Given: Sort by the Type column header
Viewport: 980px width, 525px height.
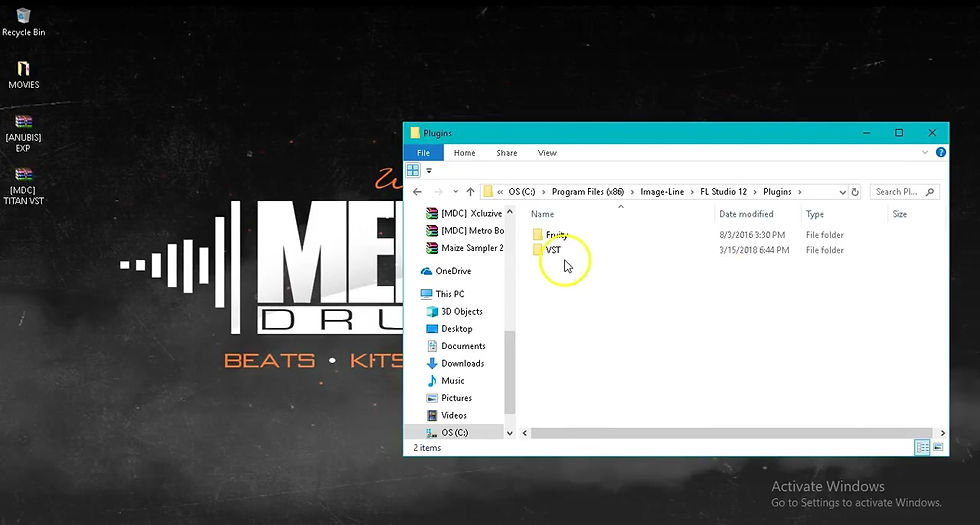Looking at the screenshot, I should pyautogui.click(x=815, y=214).
